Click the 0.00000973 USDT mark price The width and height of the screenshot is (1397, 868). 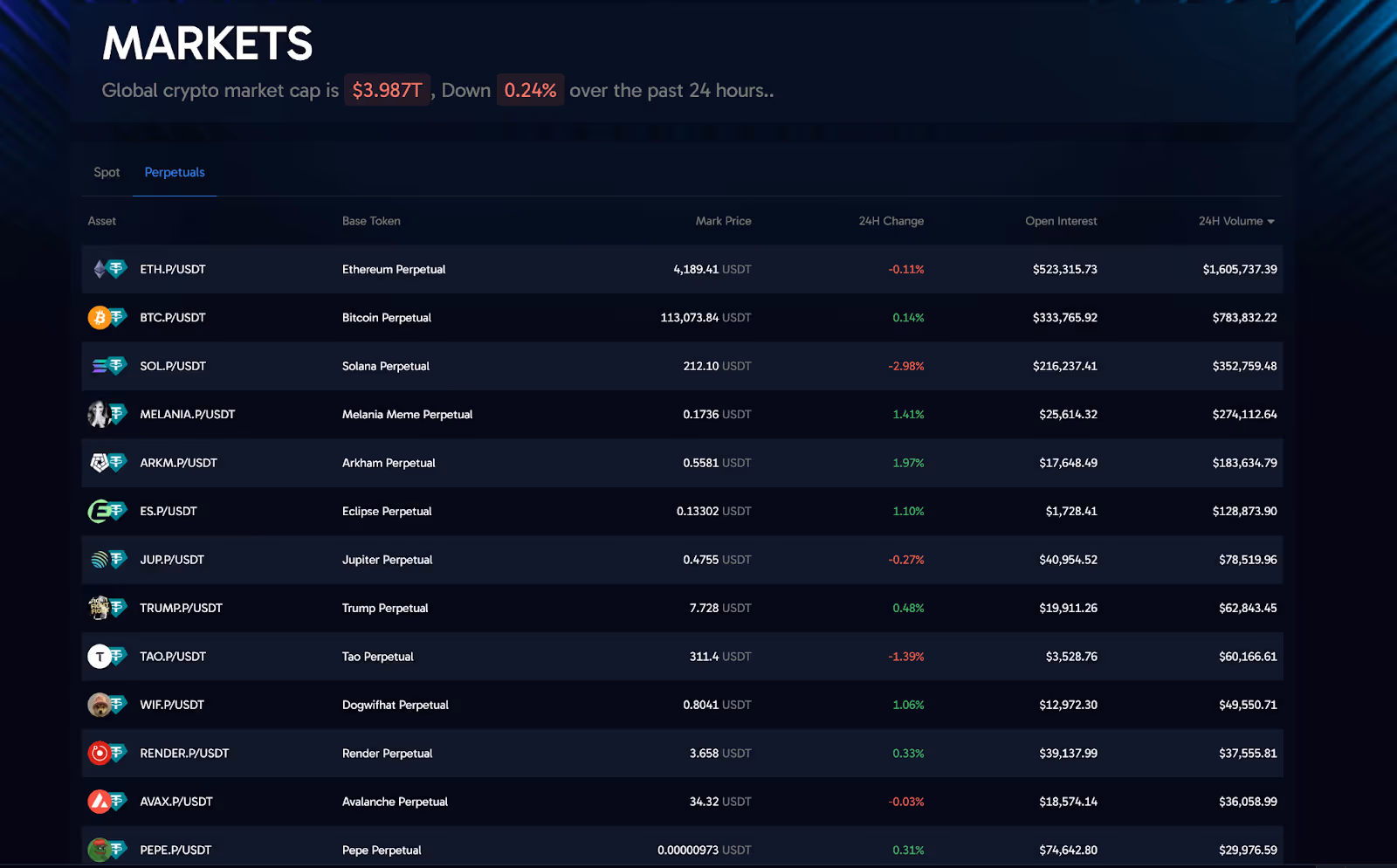(x=705, y=850)
